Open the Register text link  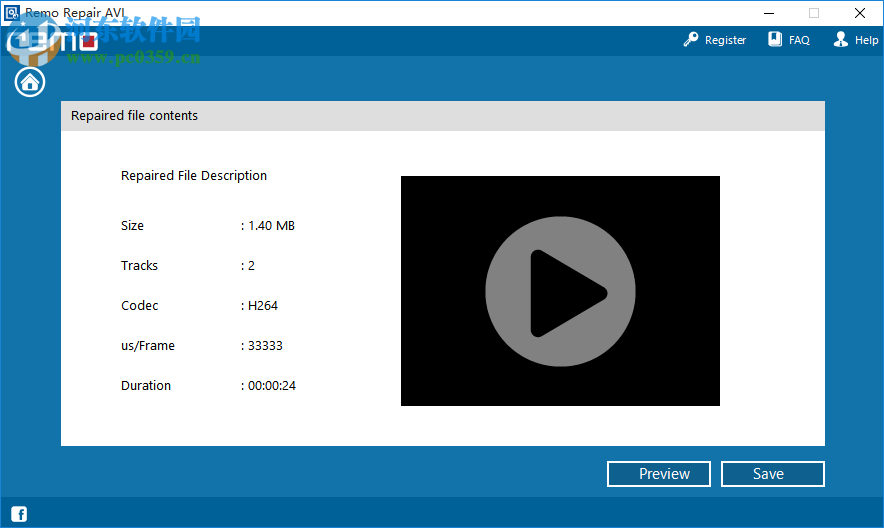click(x=725, y=40)
